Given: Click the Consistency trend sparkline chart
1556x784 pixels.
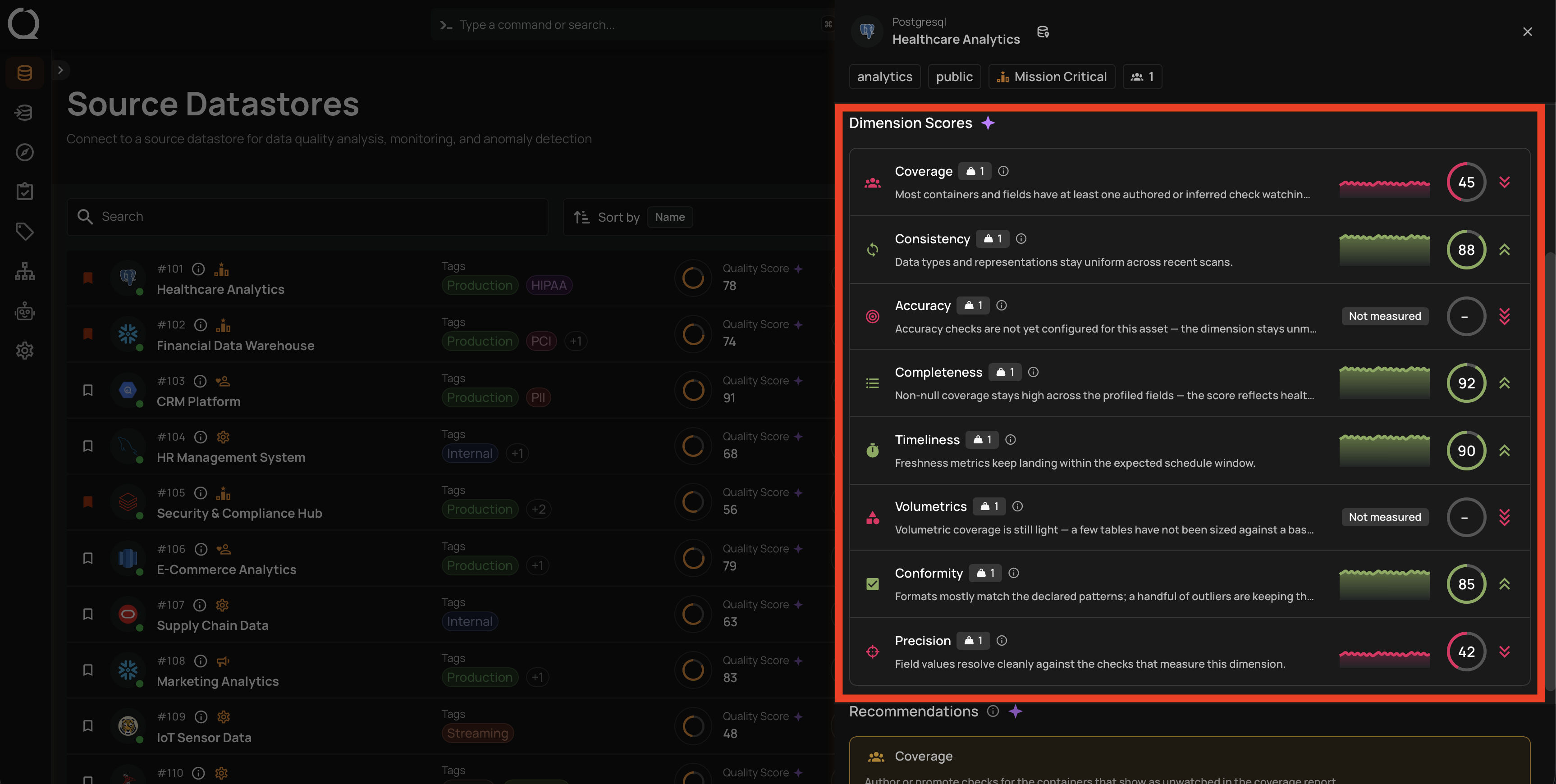Looking at the screenshot, I should [1384, 250].
